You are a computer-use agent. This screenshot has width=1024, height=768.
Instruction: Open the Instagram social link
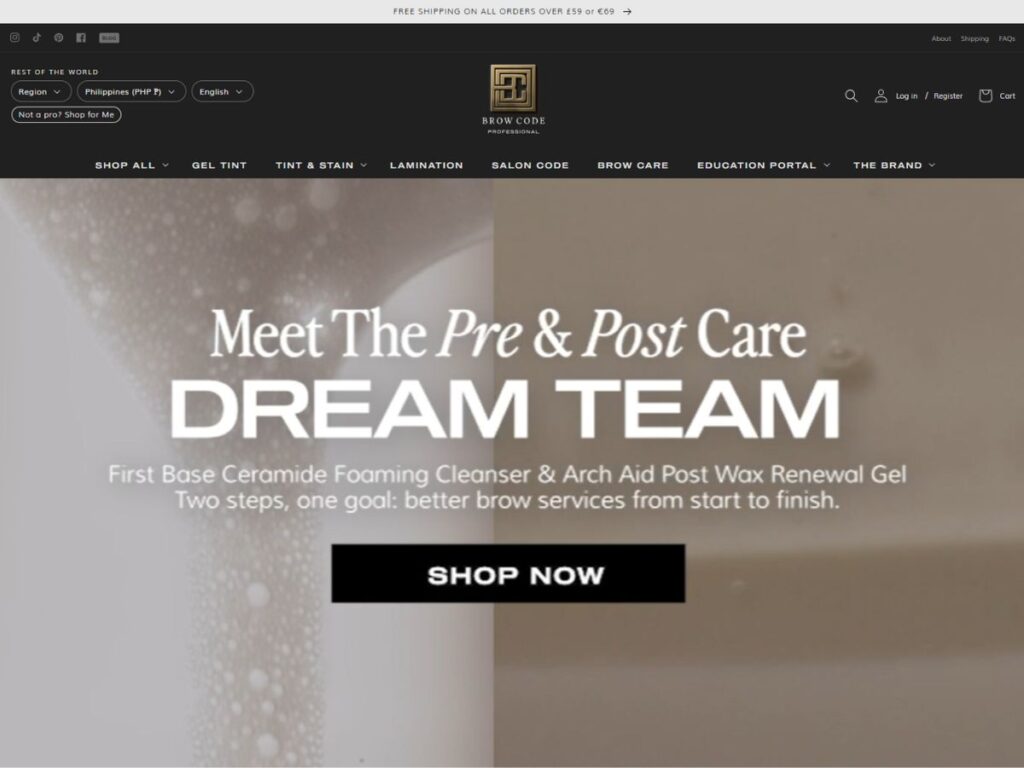pos(14,38)
